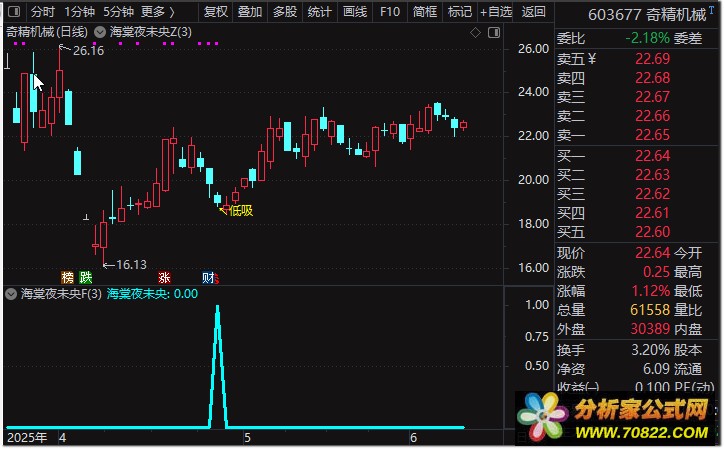Click the 16.13 low price label
This screenshot has width=725, height=449.
point(131,264)
